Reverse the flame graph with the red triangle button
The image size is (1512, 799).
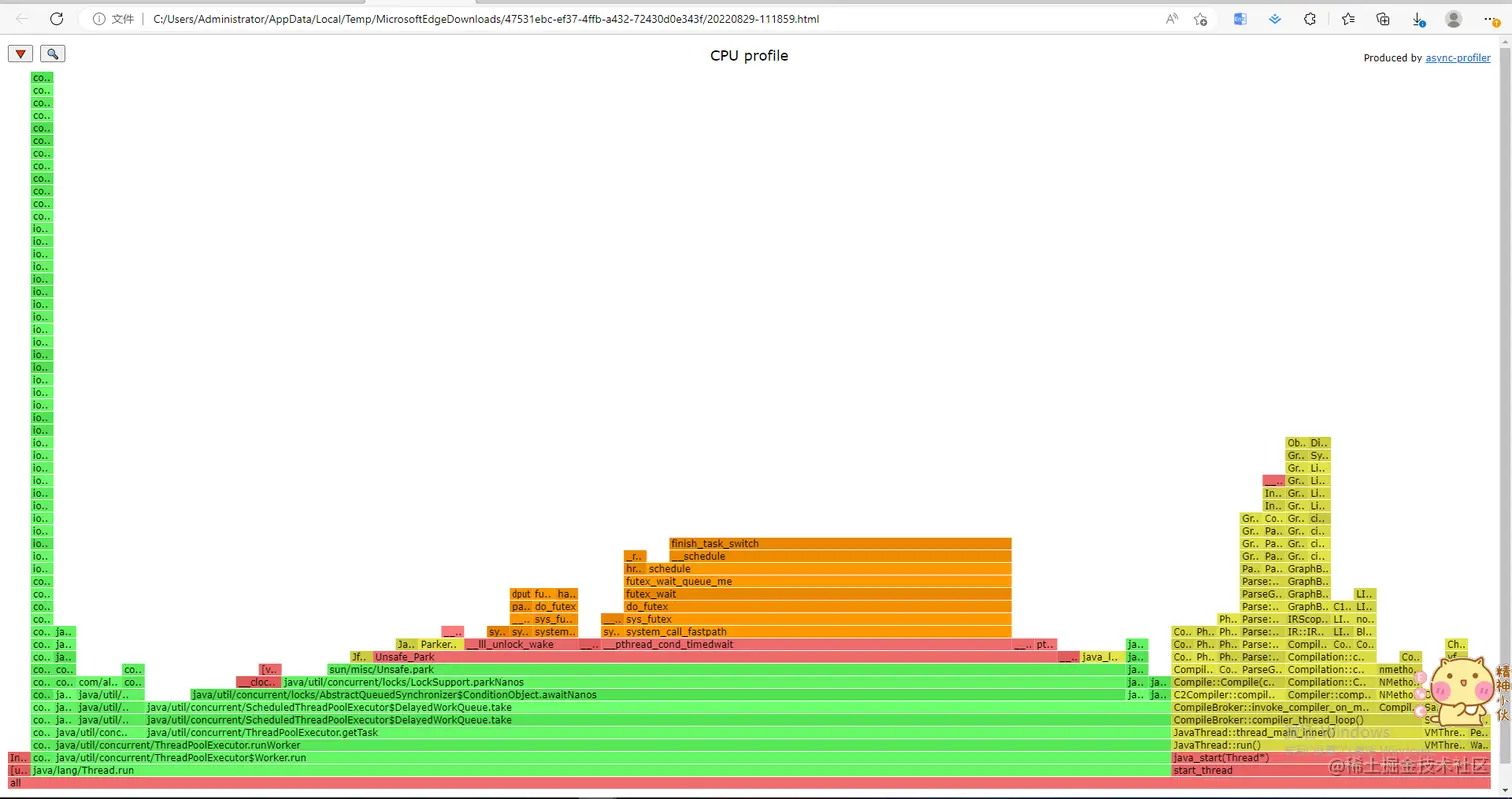click(20, 54)
